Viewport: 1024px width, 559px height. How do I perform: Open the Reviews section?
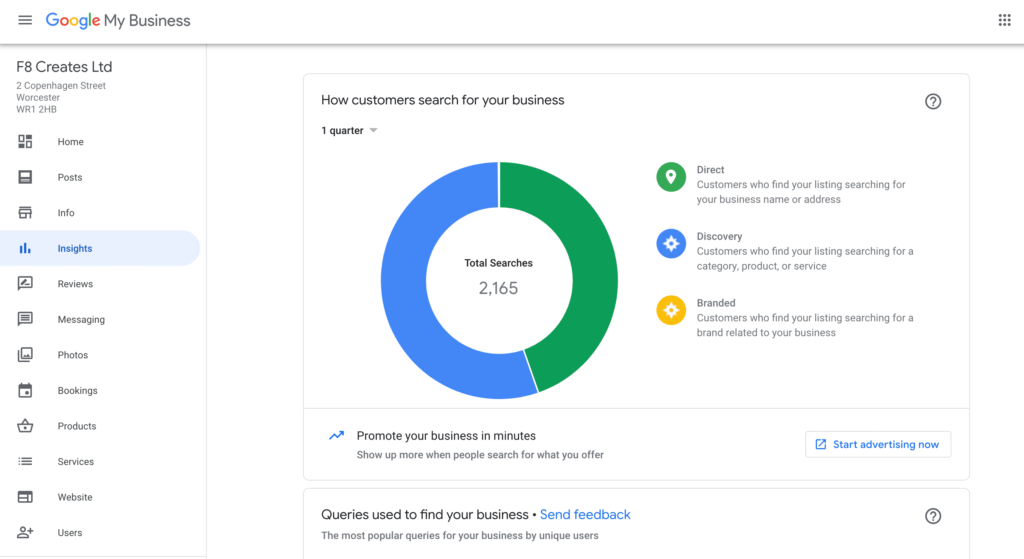pyautogui.click(x=100, y=283)
